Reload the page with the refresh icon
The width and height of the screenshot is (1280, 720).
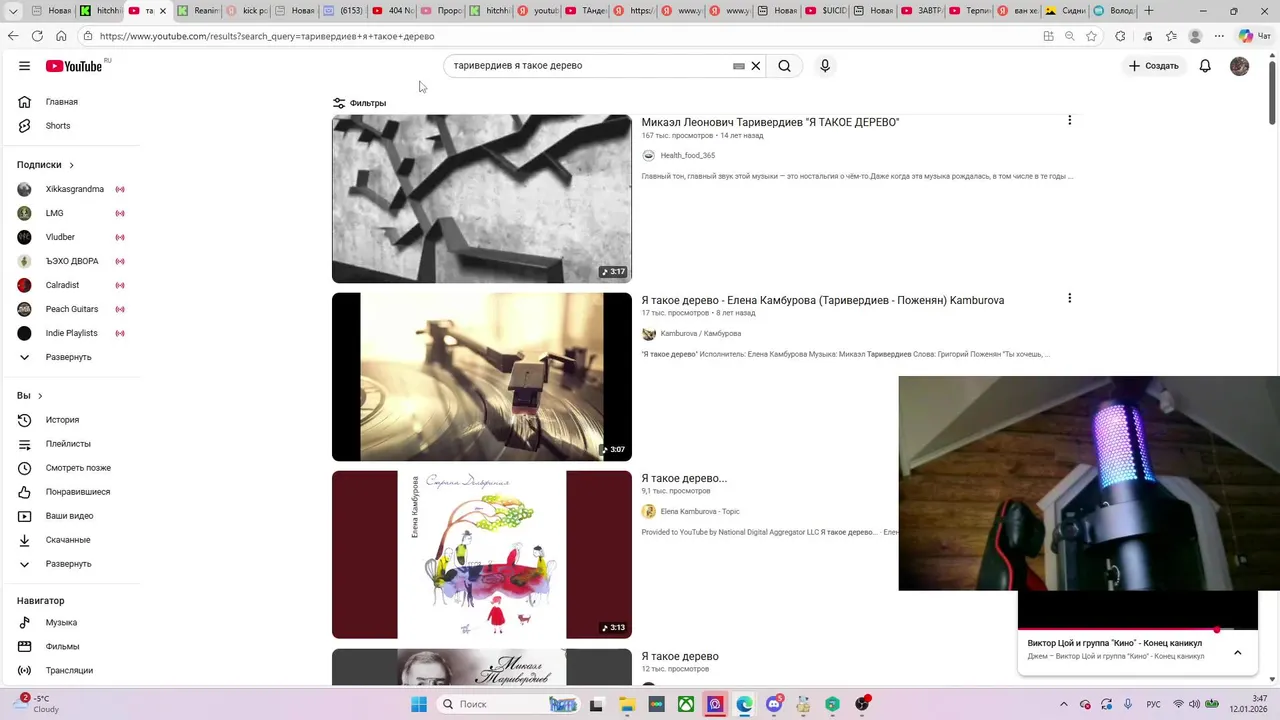coord(37,36)
